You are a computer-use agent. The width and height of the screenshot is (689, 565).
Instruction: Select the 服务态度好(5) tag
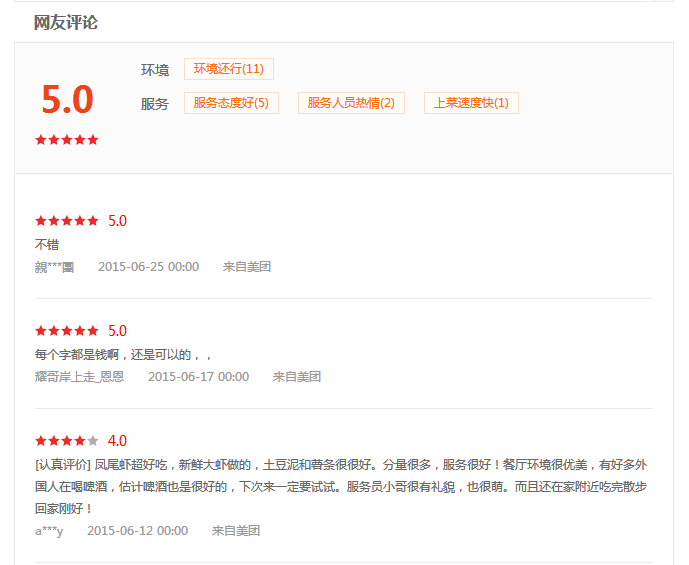coord(231,103)
